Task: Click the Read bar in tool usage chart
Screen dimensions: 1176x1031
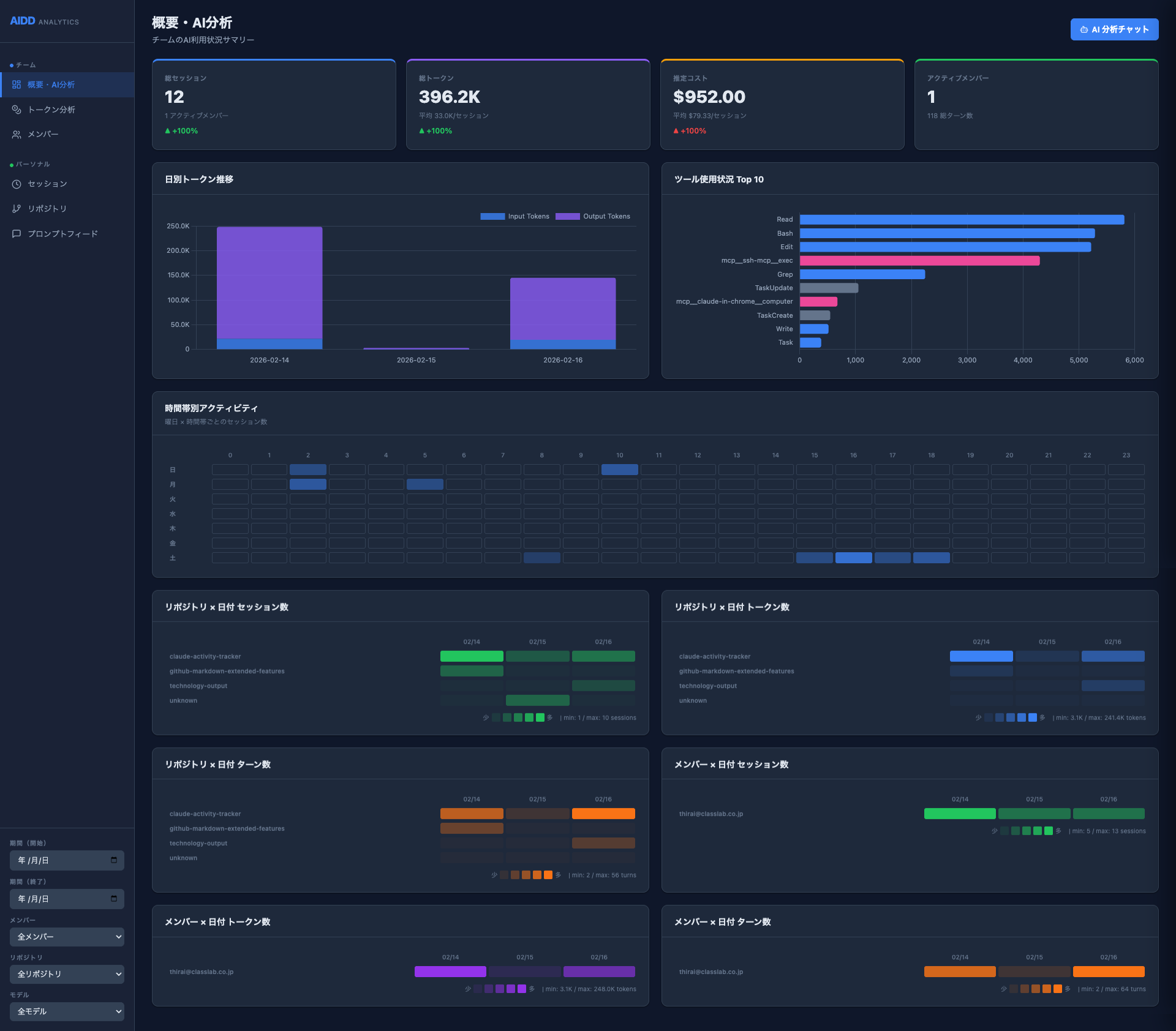Action: pyautogui.click(x=962, y=220)
